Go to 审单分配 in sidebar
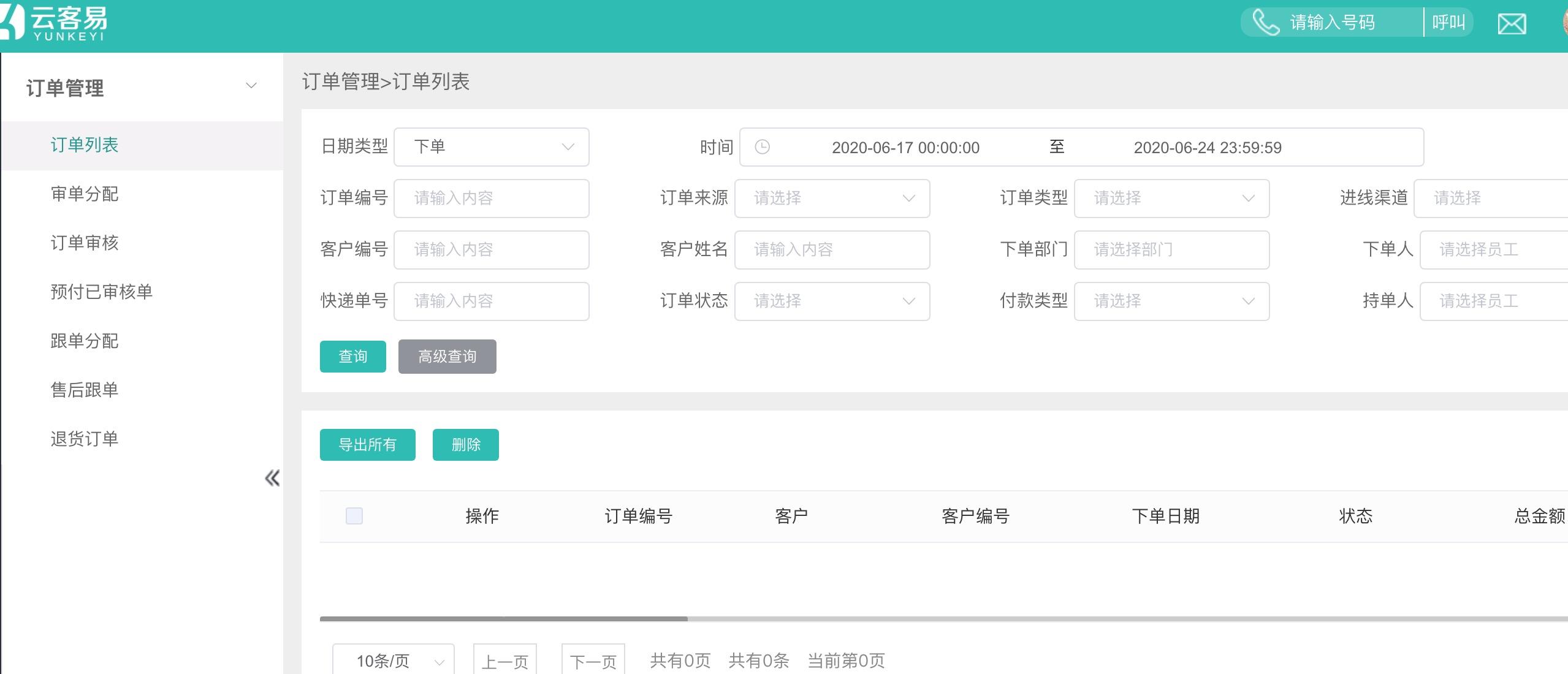The height and width of the screenshot is (674, 1568). click(85, 194)
